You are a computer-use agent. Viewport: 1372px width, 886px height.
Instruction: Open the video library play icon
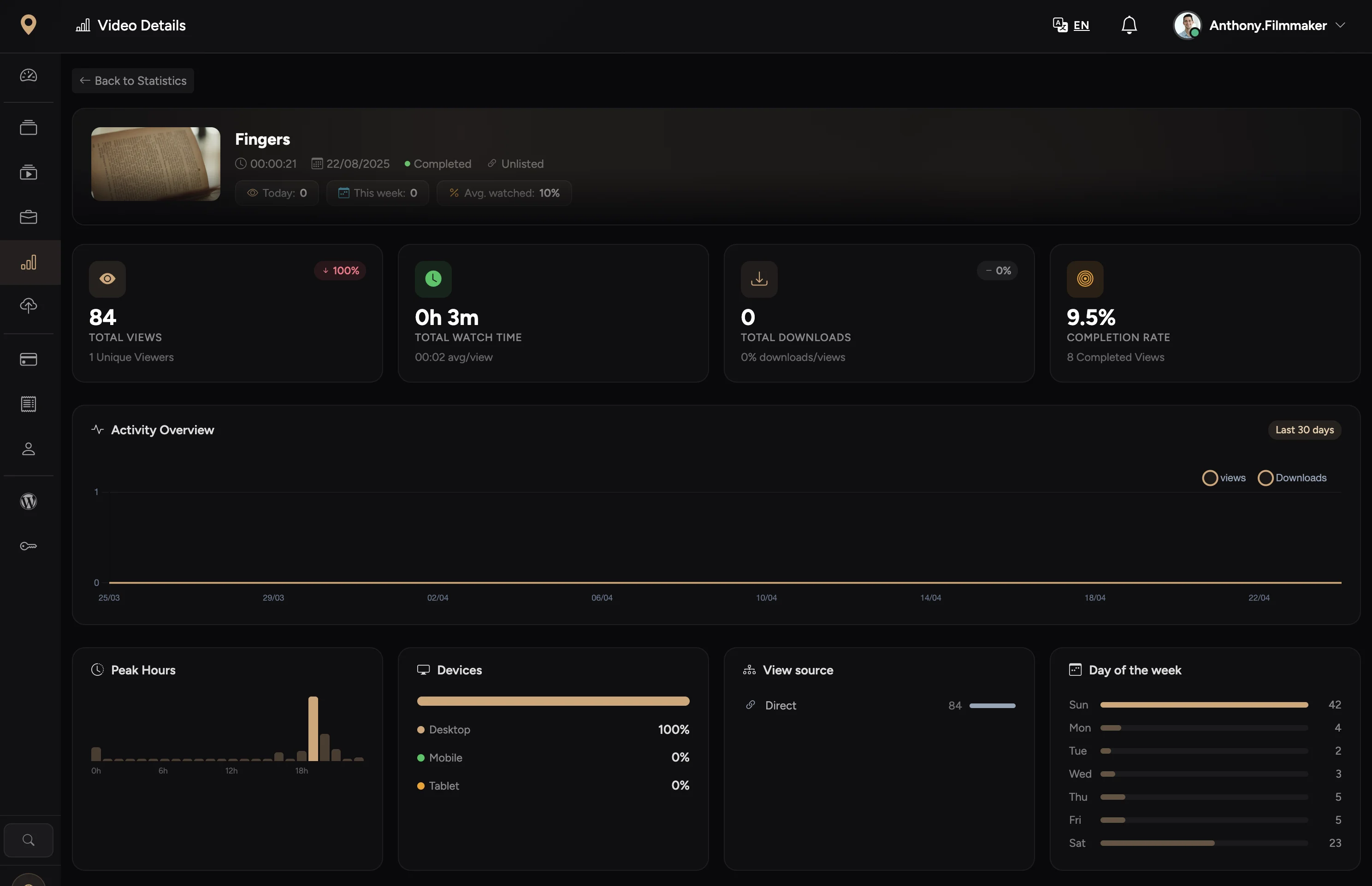click(x=29, y=172)
